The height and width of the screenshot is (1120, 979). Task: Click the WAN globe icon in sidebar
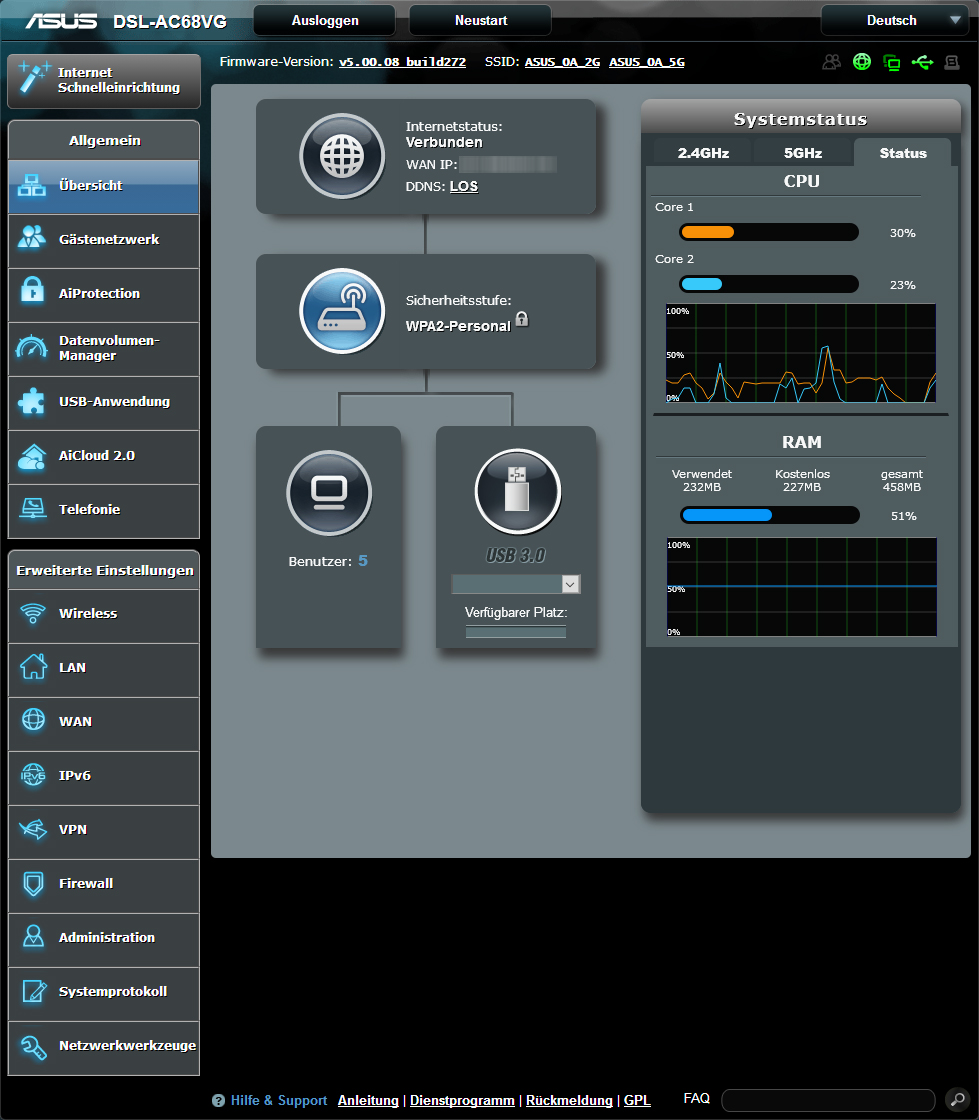point(34,720)
